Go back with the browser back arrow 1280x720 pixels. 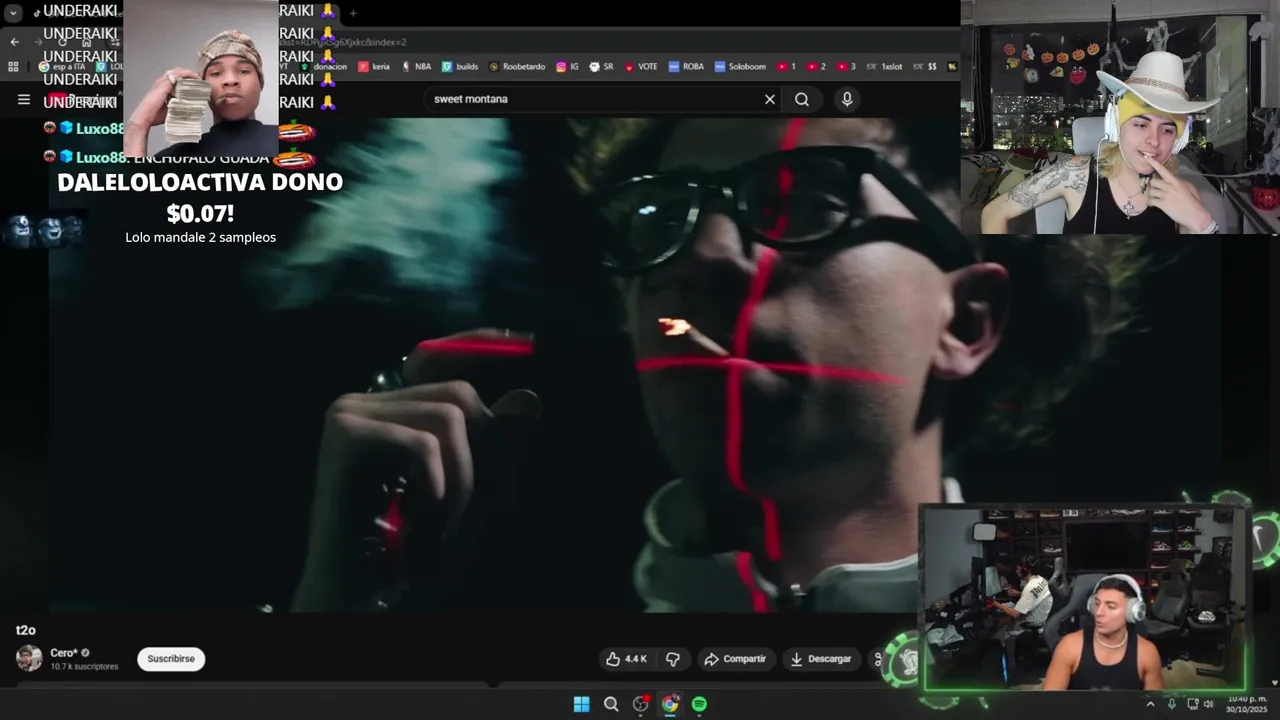click(x=14, y=42)
